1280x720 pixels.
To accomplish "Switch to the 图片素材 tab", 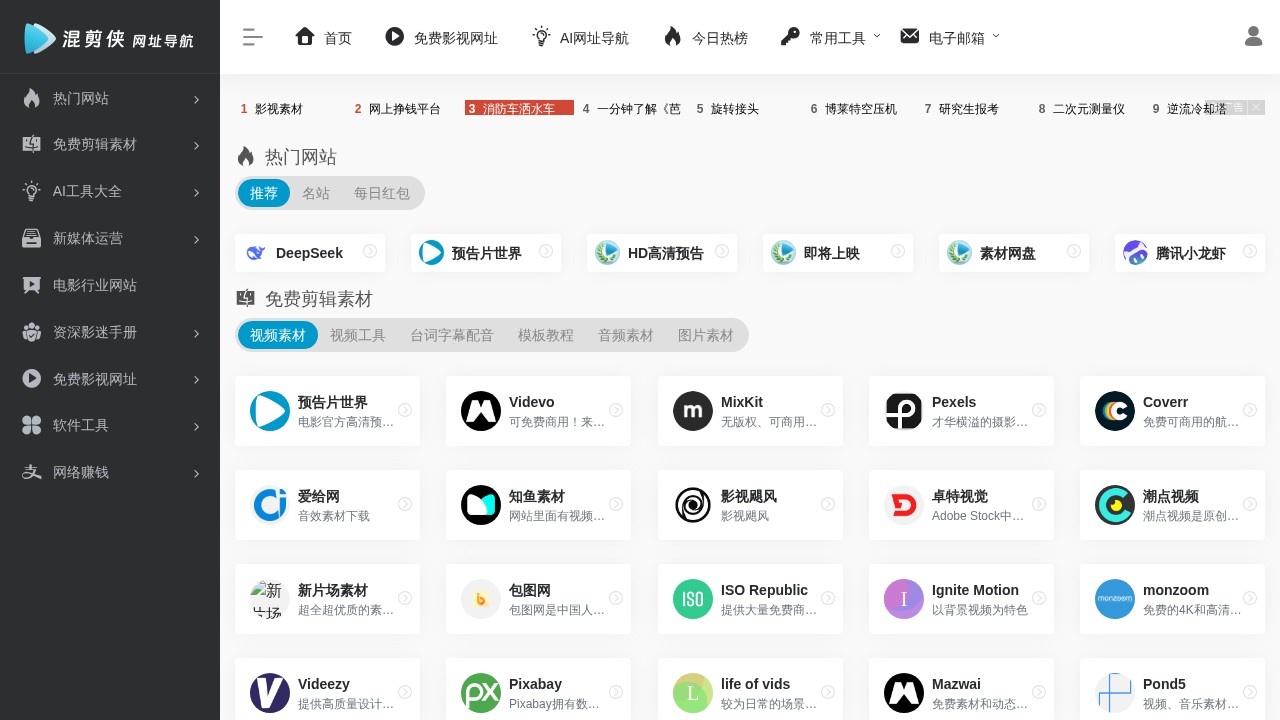I will (x=706, y=335).
